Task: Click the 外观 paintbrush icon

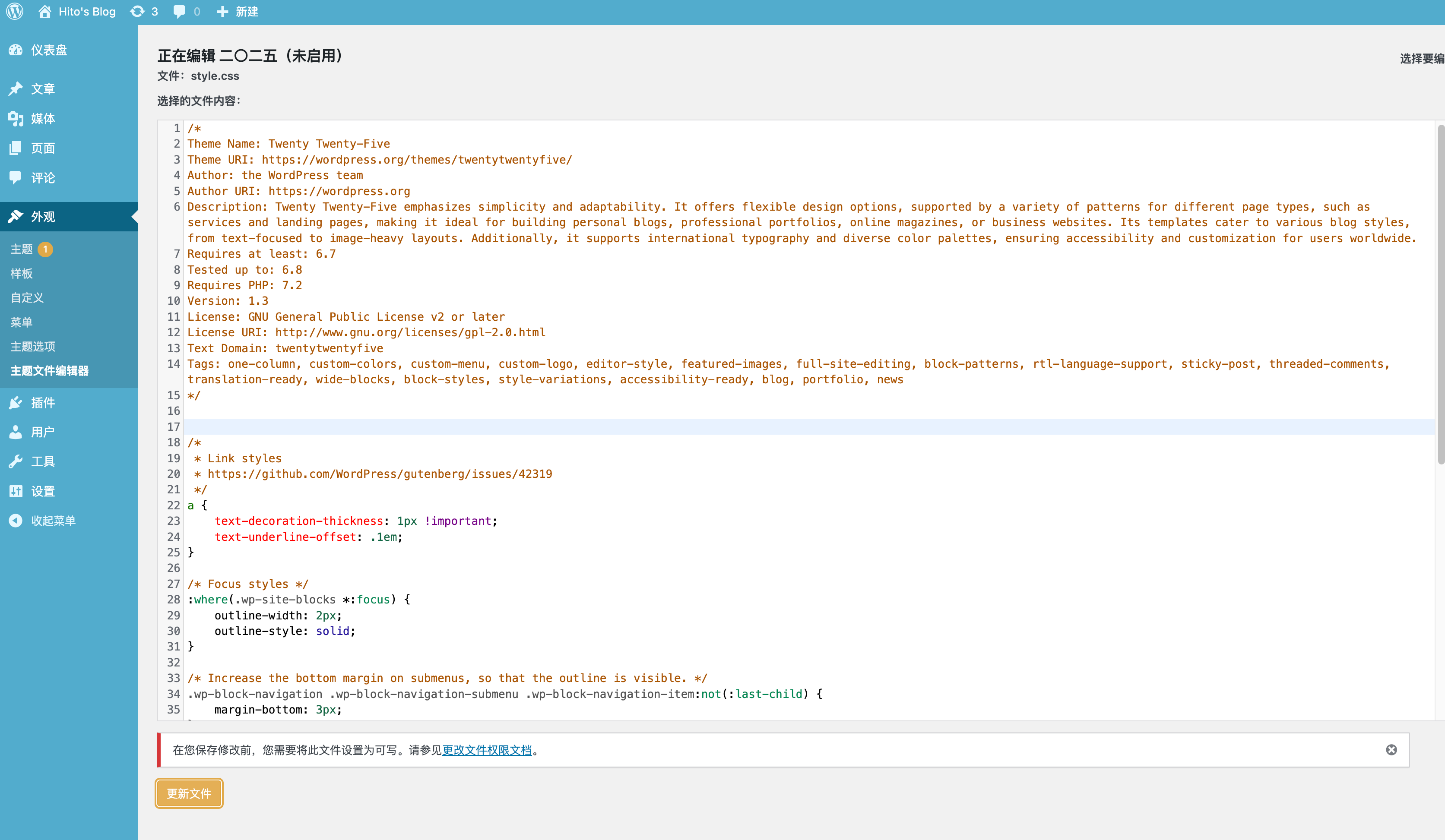Action: [x=16, y=217]
